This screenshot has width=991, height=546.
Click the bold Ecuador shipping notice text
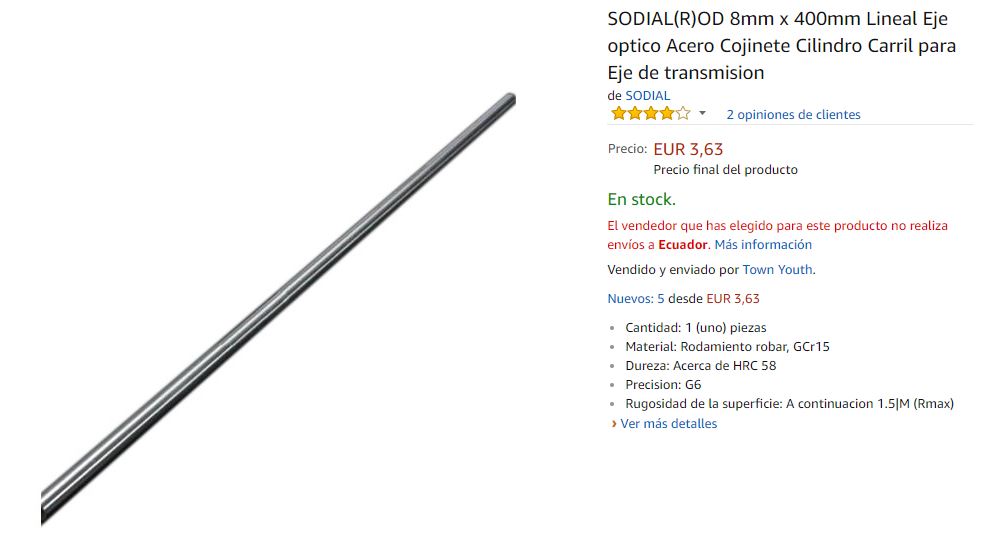coord(683,245)
